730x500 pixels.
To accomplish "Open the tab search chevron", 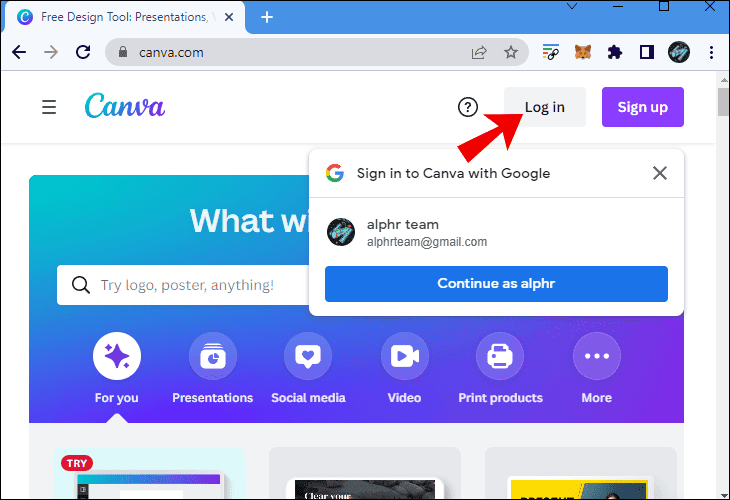I will [x=572, y=7].
